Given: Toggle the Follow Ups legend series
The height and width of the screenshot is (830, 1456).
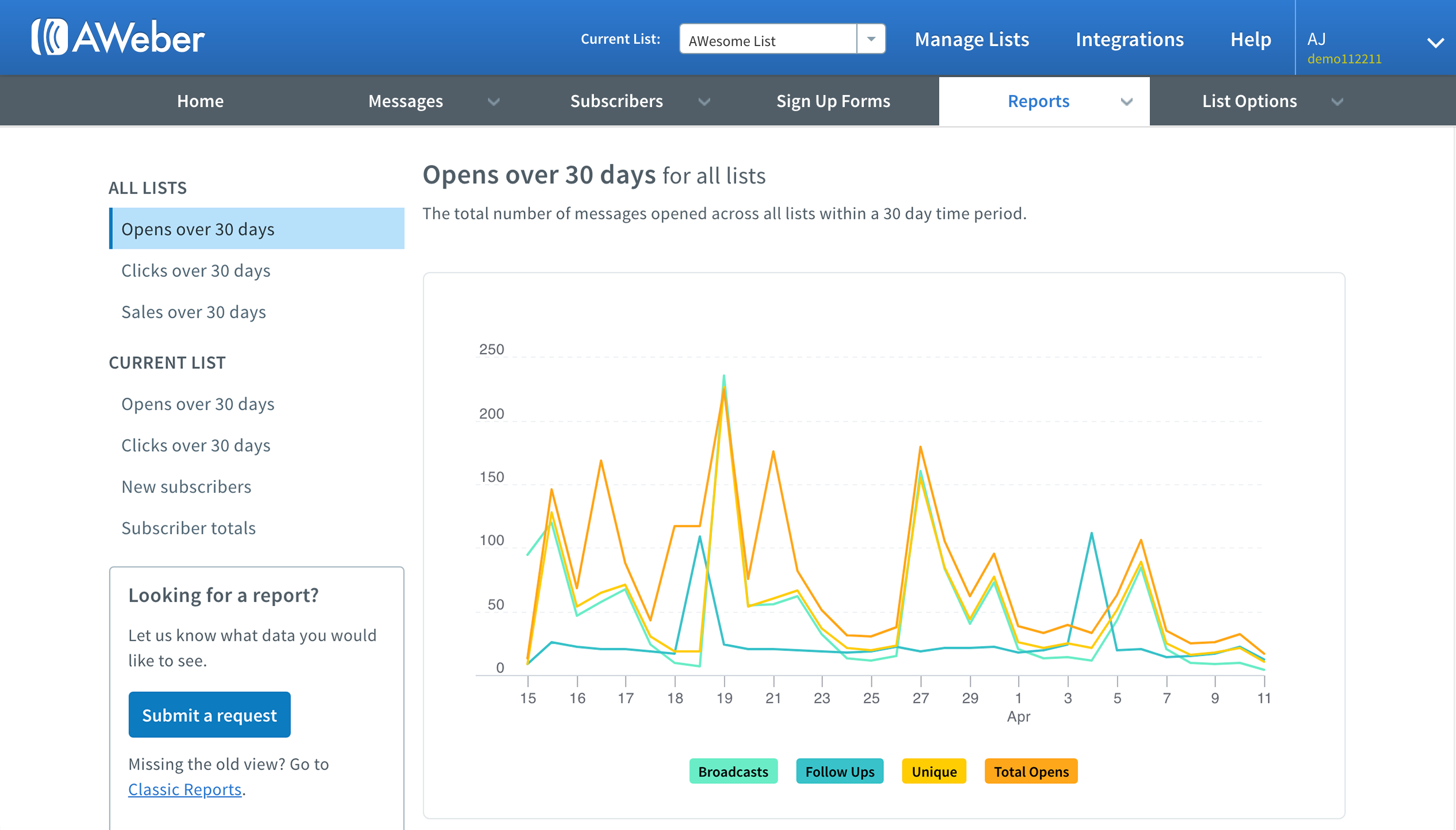Looking at the screenshot, I should point(839,771).
